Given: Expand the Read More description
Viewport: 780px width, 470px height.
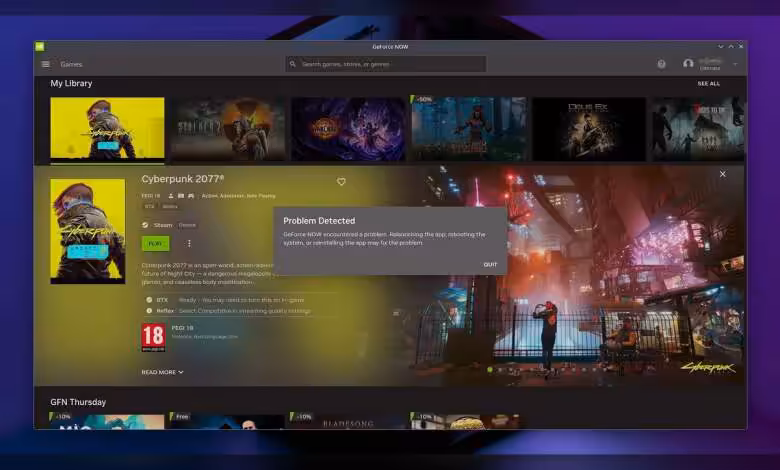Looking at the screenshot, I should pos(162,372).
